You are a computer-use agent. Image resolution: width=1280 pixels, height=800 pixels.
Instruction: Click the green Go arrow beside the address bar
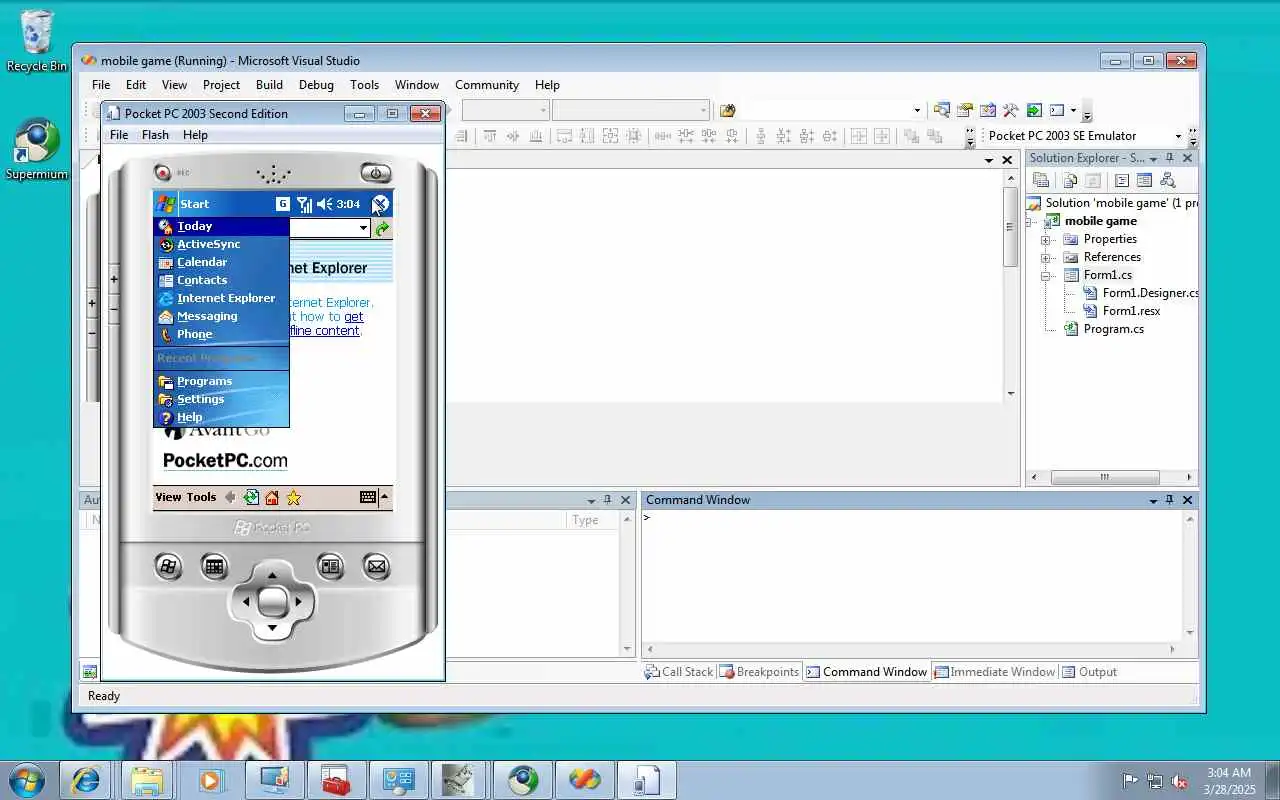(382, 228)
